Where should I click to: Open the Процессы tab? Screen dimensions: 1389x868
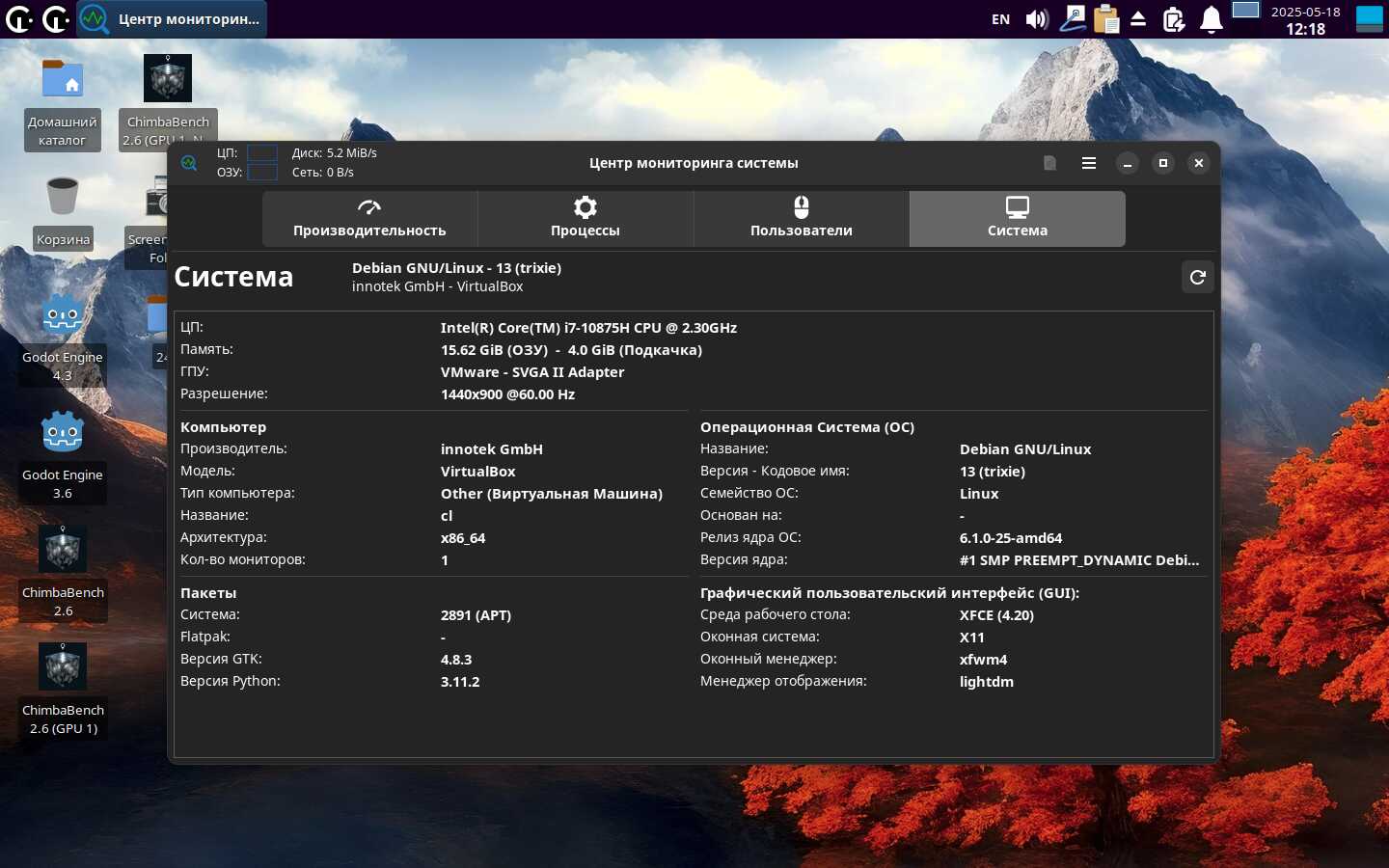pos(586,219)
